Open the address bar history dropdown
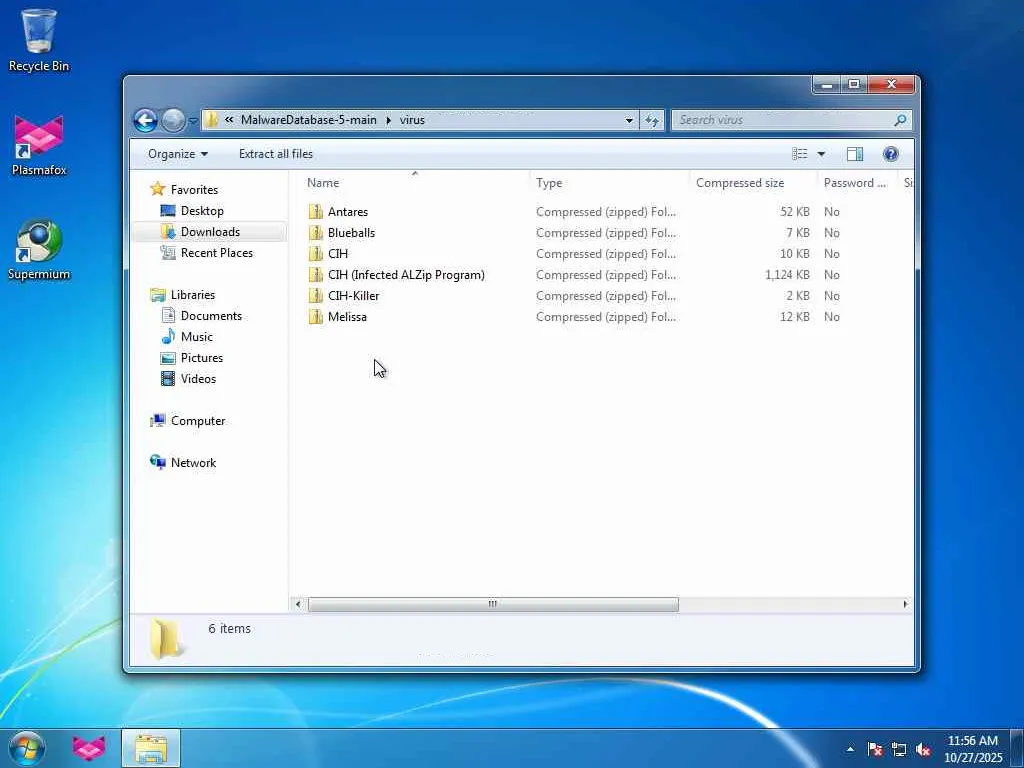The width and height of the screenshot is (1024, 768). click(629, 120)
